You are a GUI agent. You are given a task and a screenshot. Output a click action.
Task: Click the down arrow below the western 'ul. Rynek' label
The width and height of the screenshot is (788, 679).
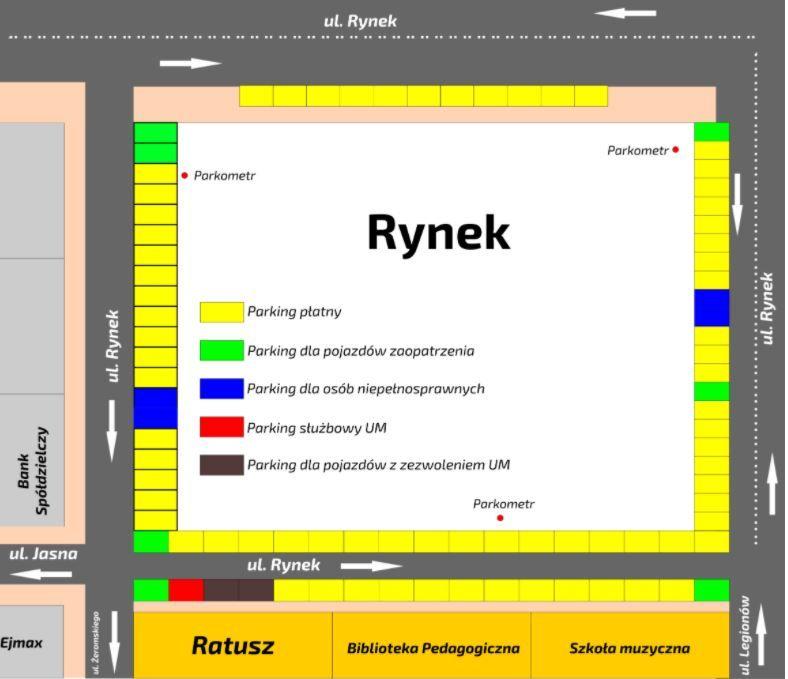pyautogui.click(x=112, y=431)
